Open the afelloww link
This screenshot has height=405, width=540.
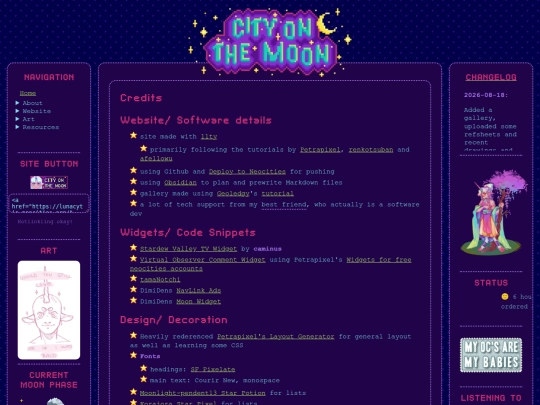pyautogui.click(x=156, y=158)
